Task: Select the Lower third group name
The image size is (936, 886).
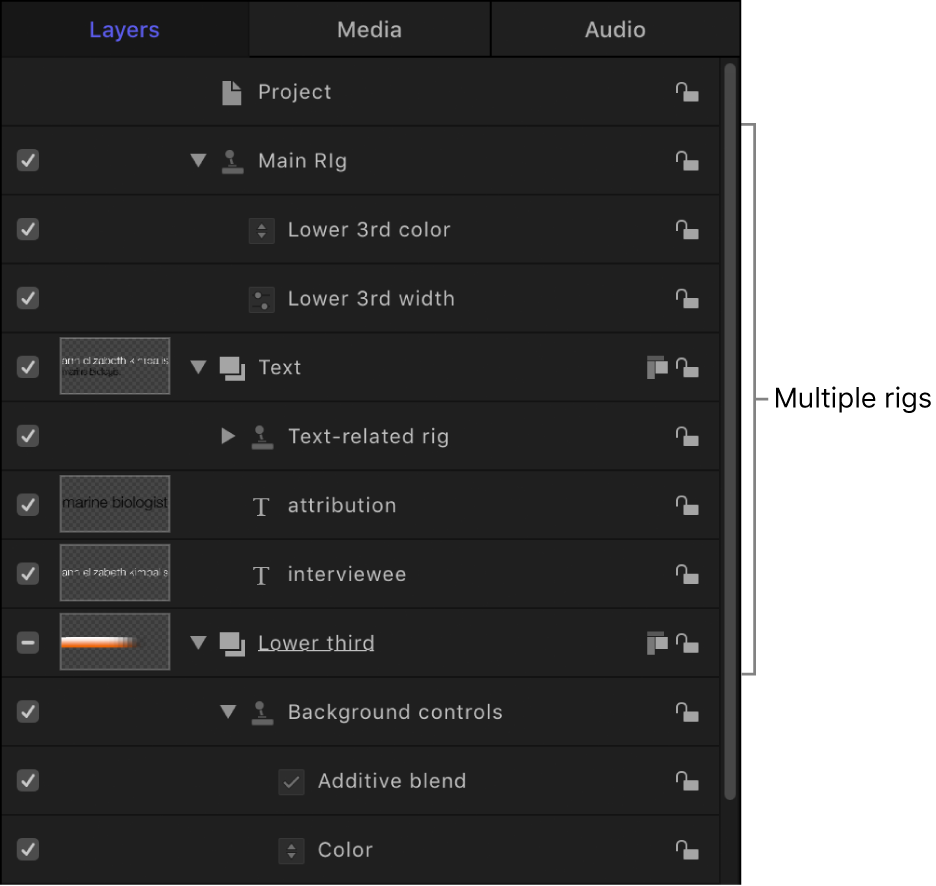Action: pyautogui.click(x=316, y=643)
